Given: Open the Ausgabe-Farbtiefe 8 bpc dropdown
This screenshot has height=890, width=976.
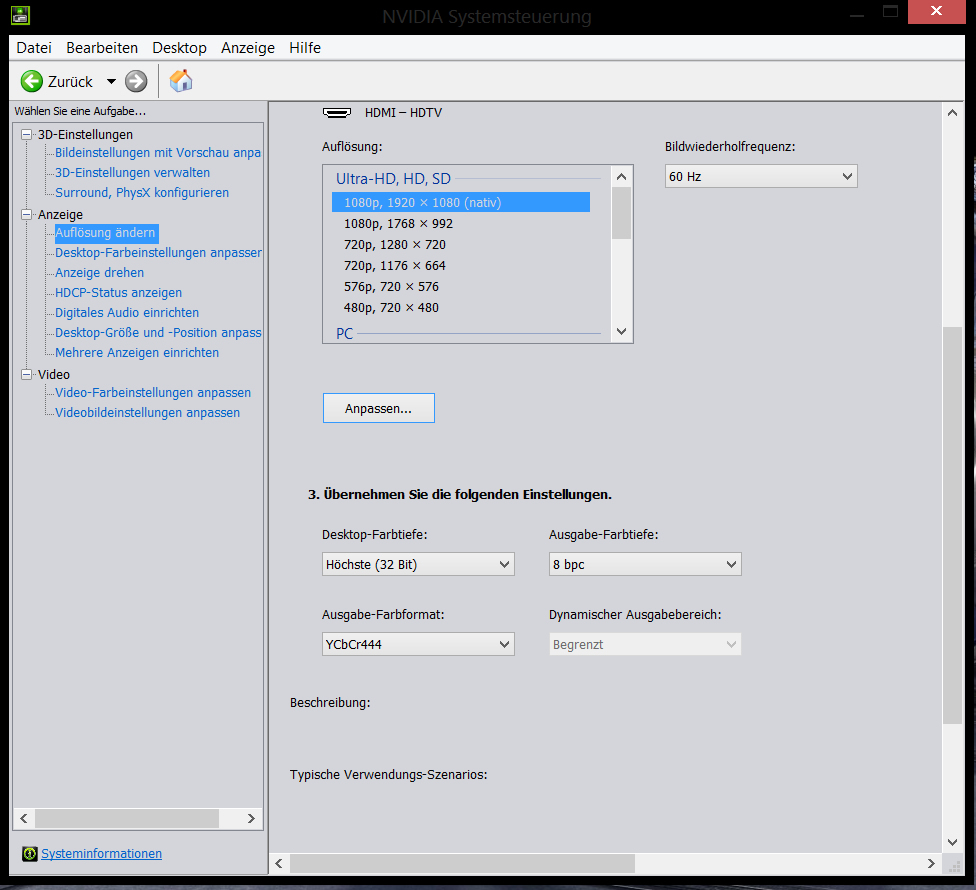Looking at the screenshot, I should click(645, 564).
